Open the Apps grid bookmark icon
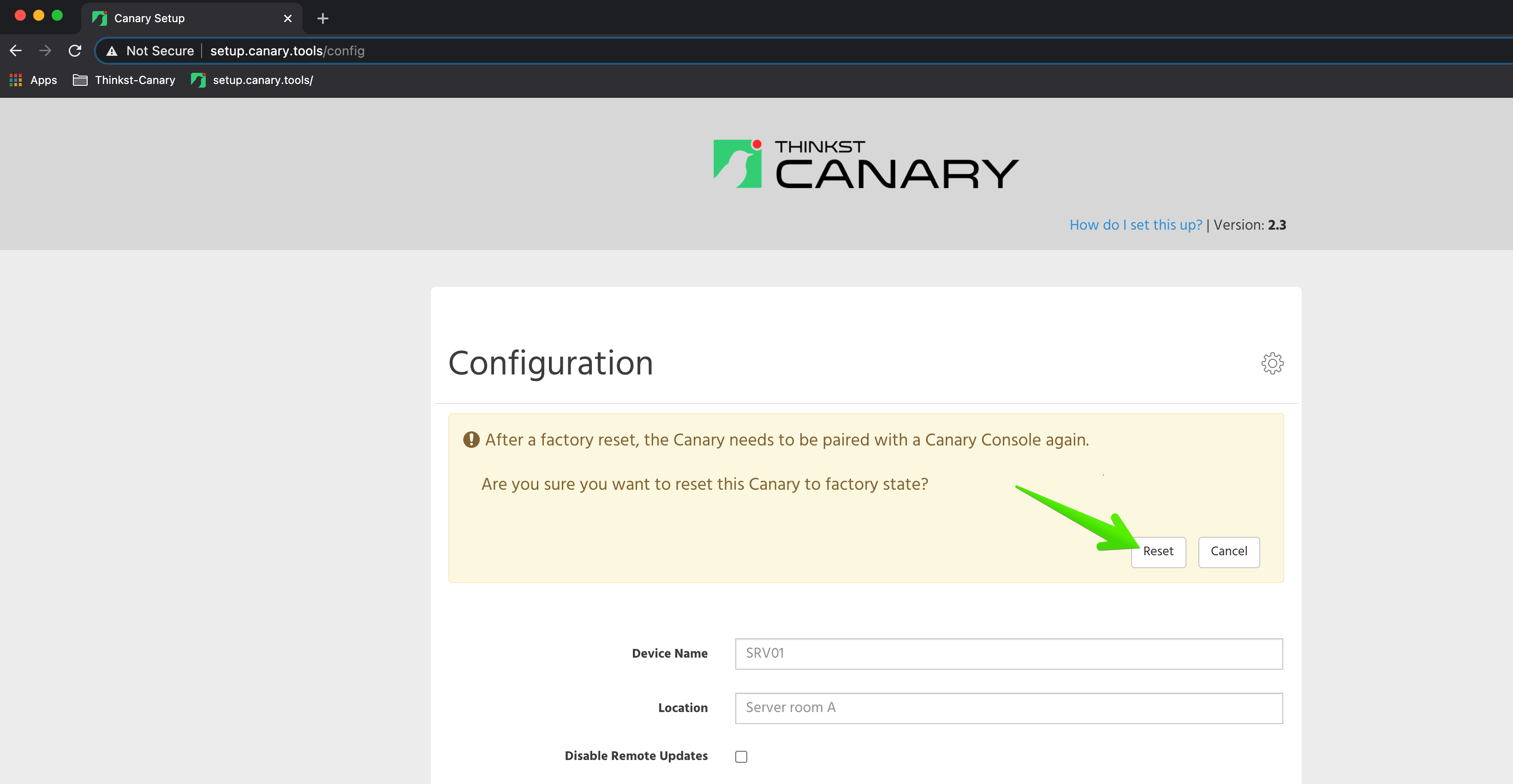This screenshot has width=1513, height=784. pos(16,80)
